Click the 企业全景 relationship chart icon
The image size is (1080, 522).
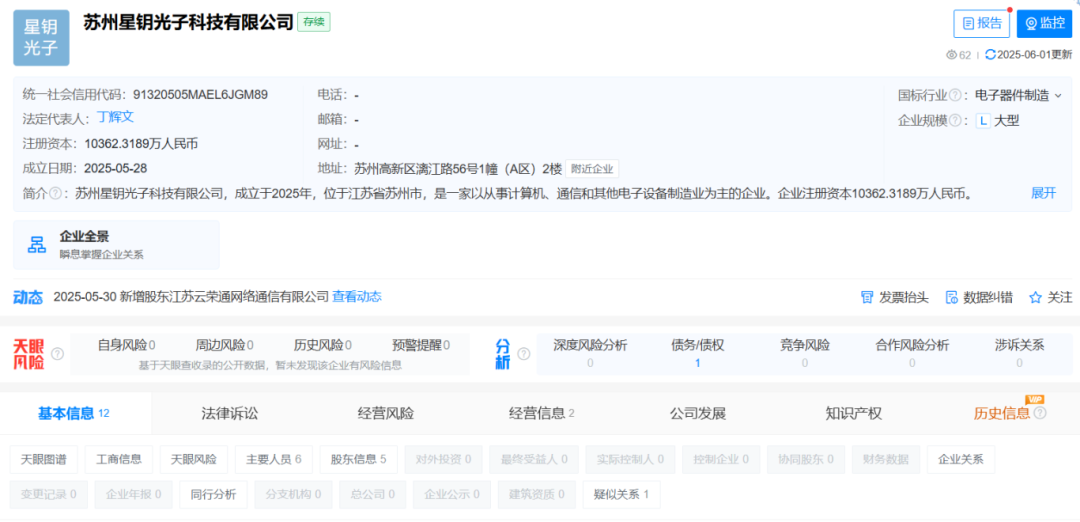38,245
